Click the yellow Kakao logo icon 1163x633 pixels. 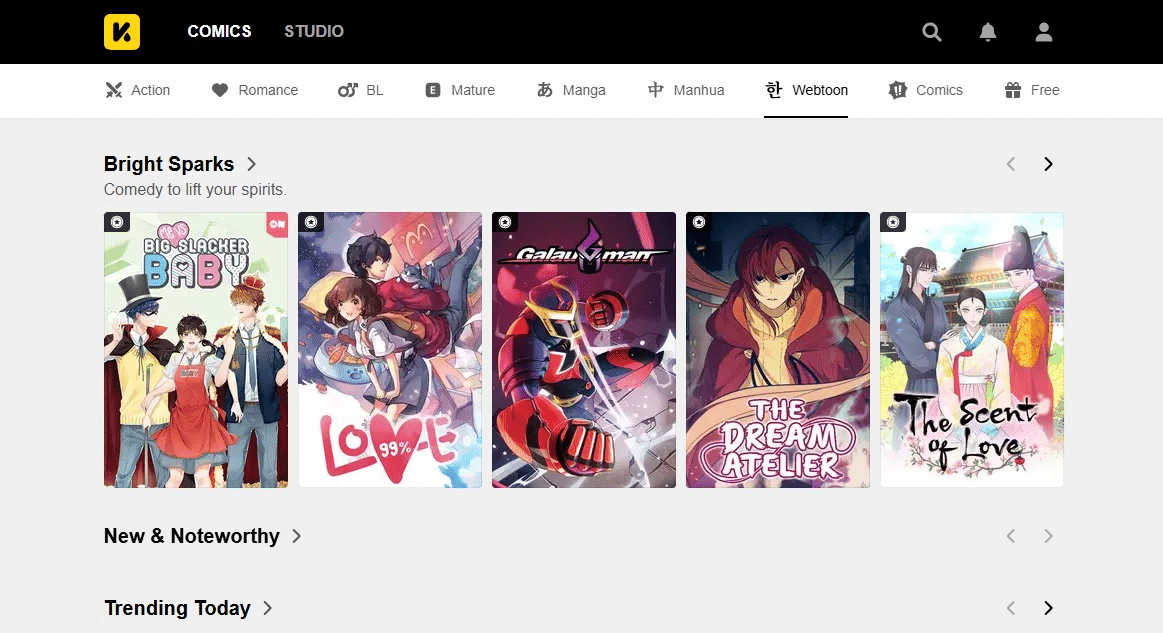121,32
